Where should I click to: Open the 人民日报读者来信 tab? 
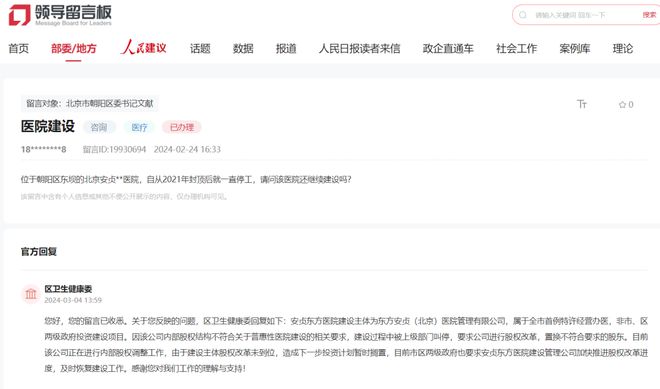(x=359, y=48)
